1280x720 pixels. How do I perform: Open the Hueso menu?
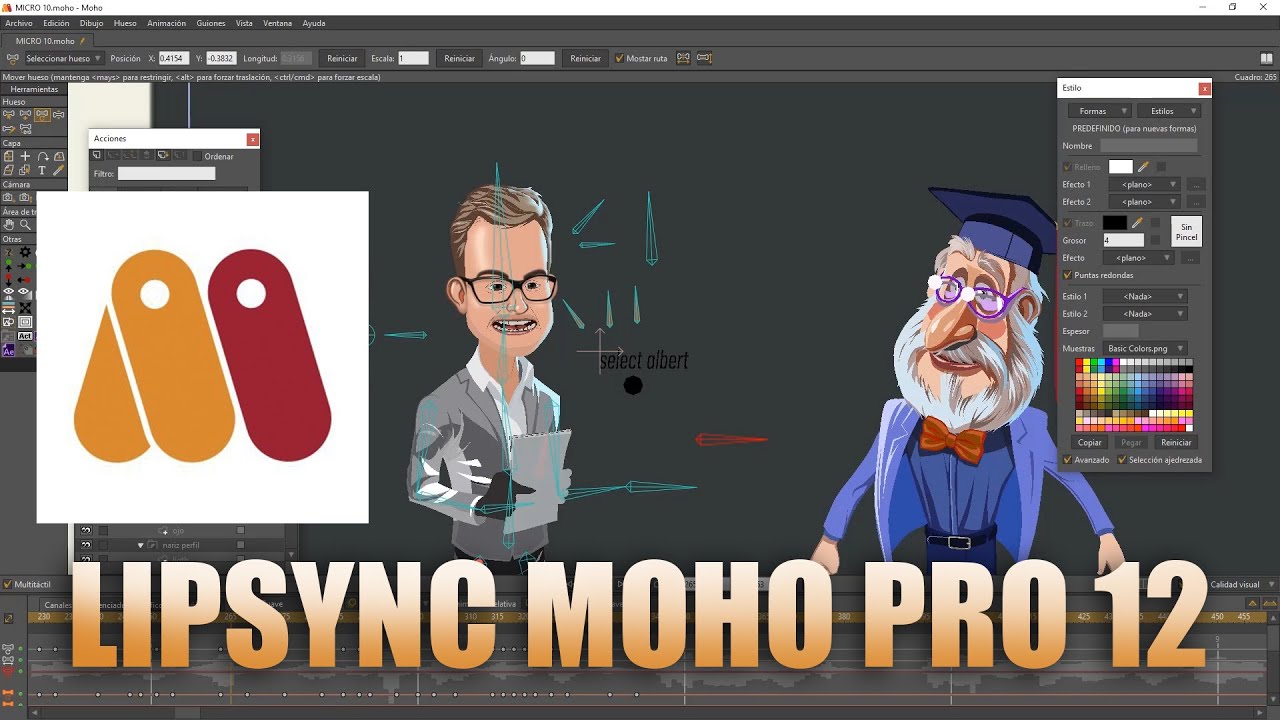tap(125, 23)
